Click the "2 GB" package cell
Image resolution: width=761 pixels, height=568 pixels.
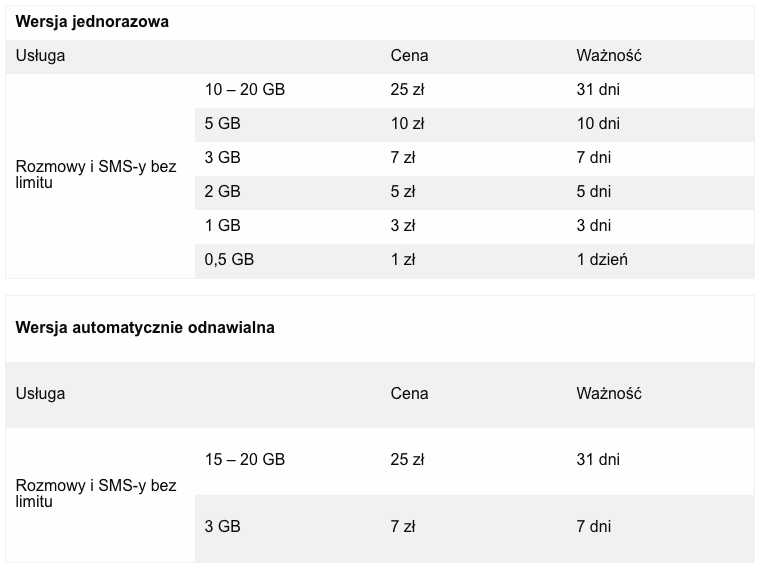[222, 192]
